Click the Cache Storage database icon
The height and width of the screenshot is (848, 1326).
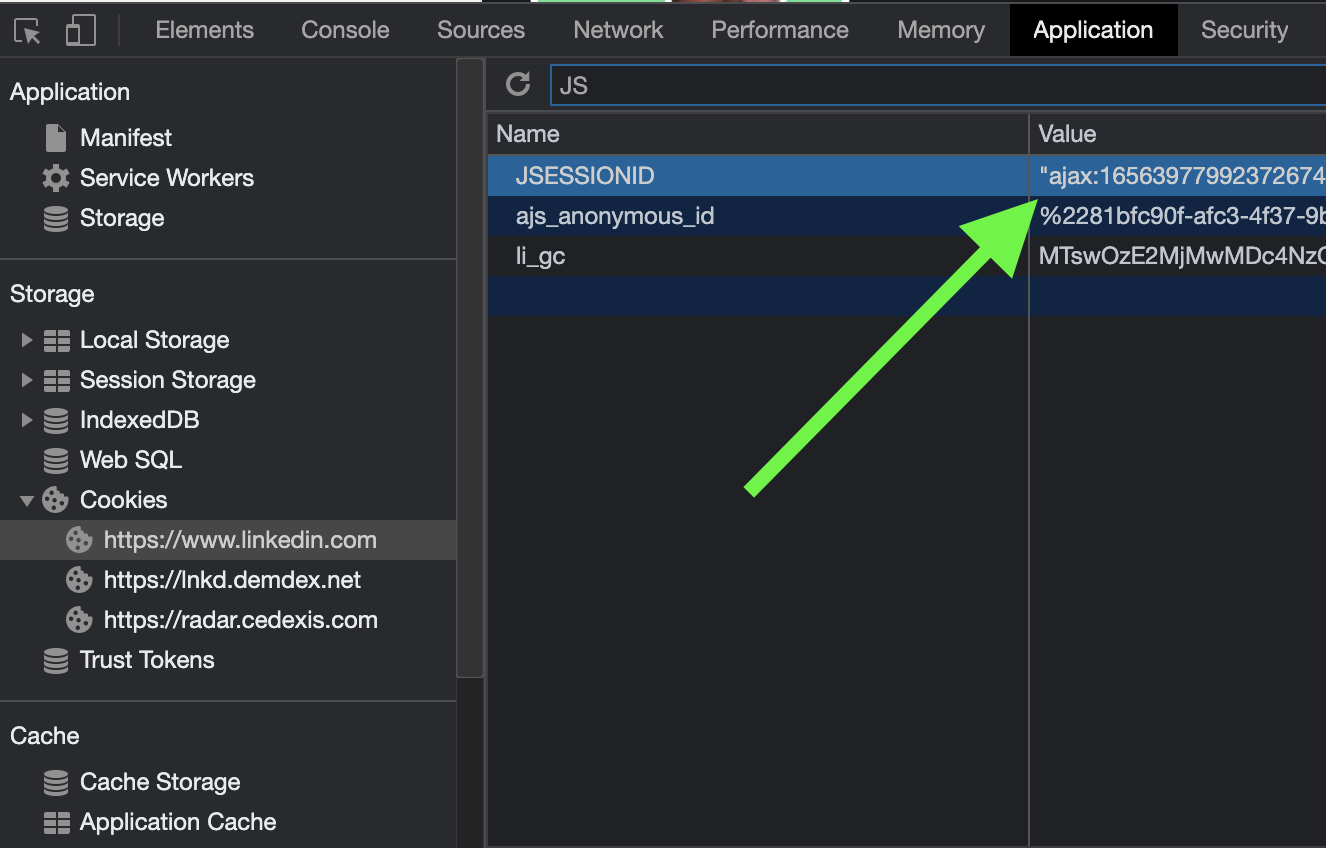tap(56, 782)
